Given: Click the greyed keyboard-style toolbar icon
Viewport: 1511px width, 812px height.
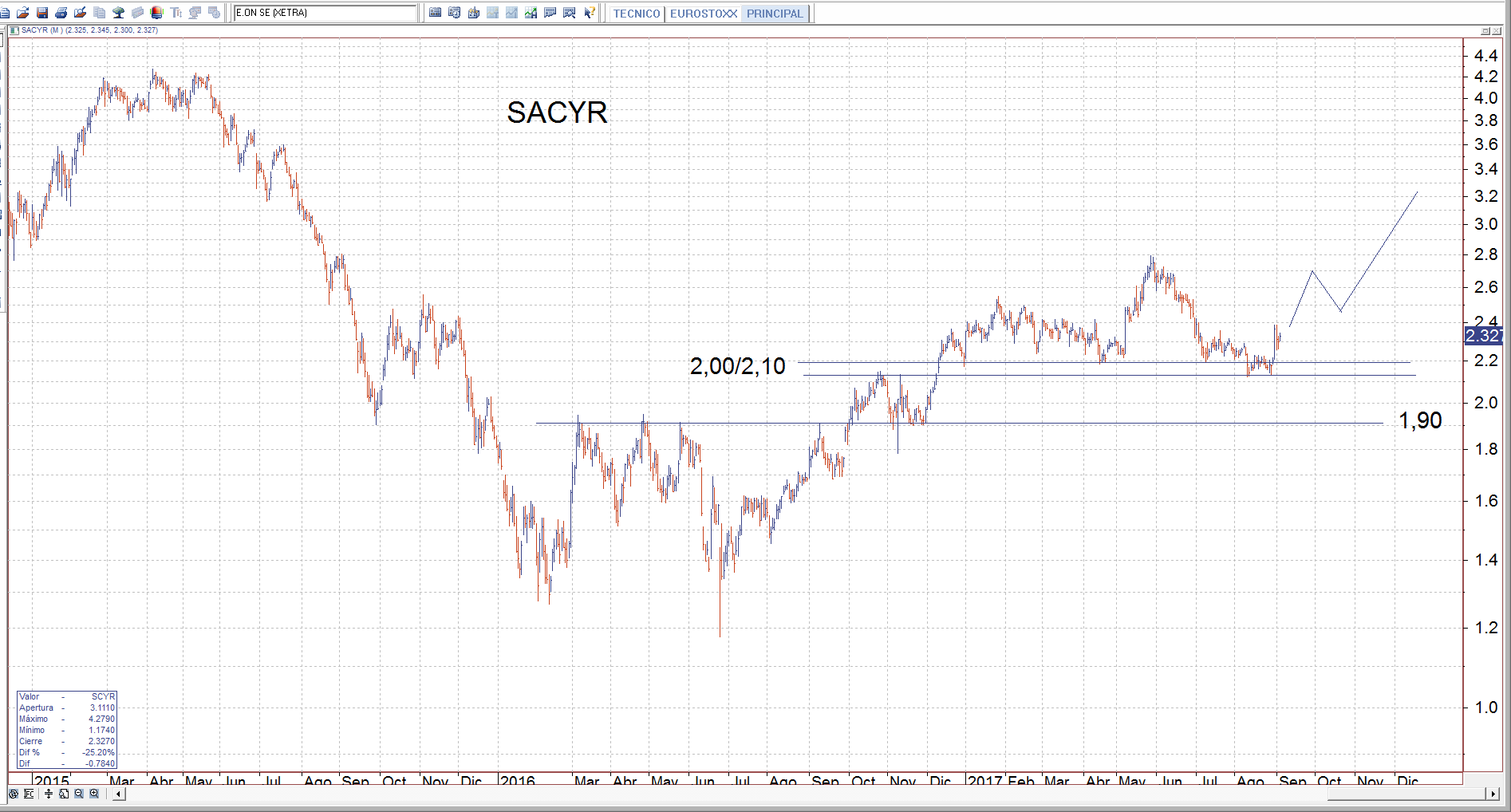Looking at the screenshot, I should (x=138, y=13).
